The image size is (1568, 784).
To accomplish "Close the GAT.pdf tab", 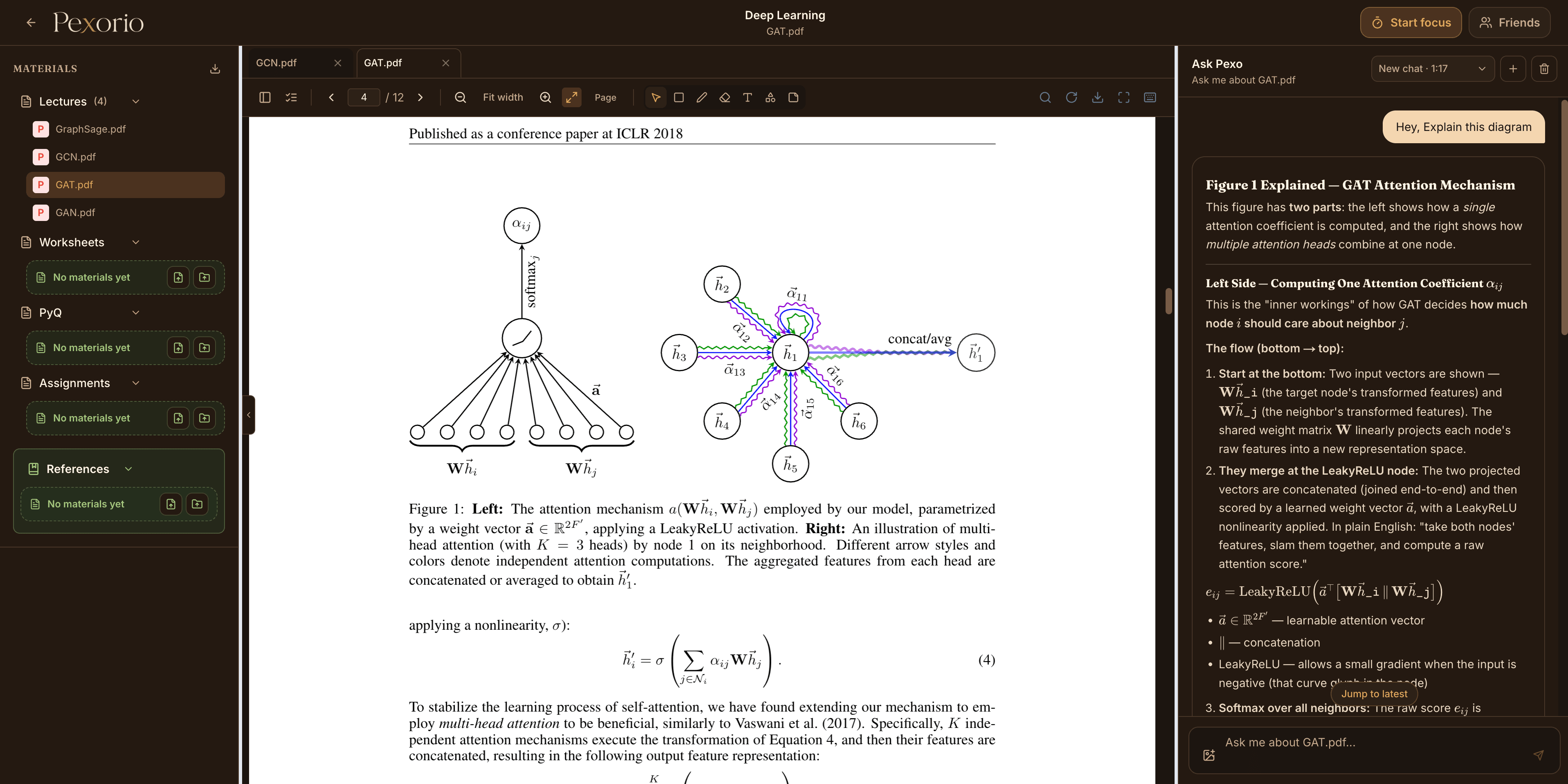I will pyautogui.click(x=445, y=63).
